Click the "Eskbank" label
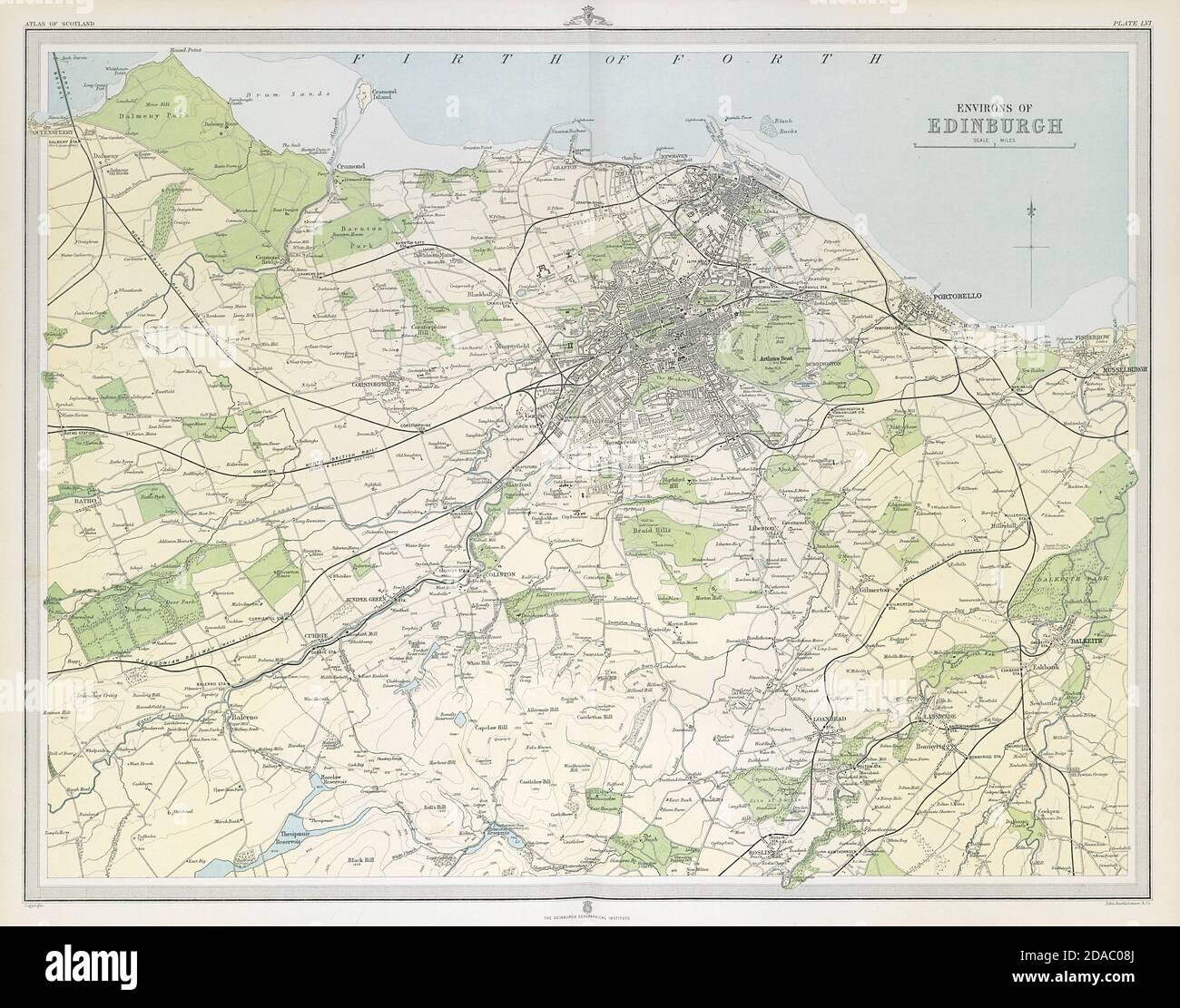The height and width of the screenshot is (1008, 1180). click(1047, 666)
